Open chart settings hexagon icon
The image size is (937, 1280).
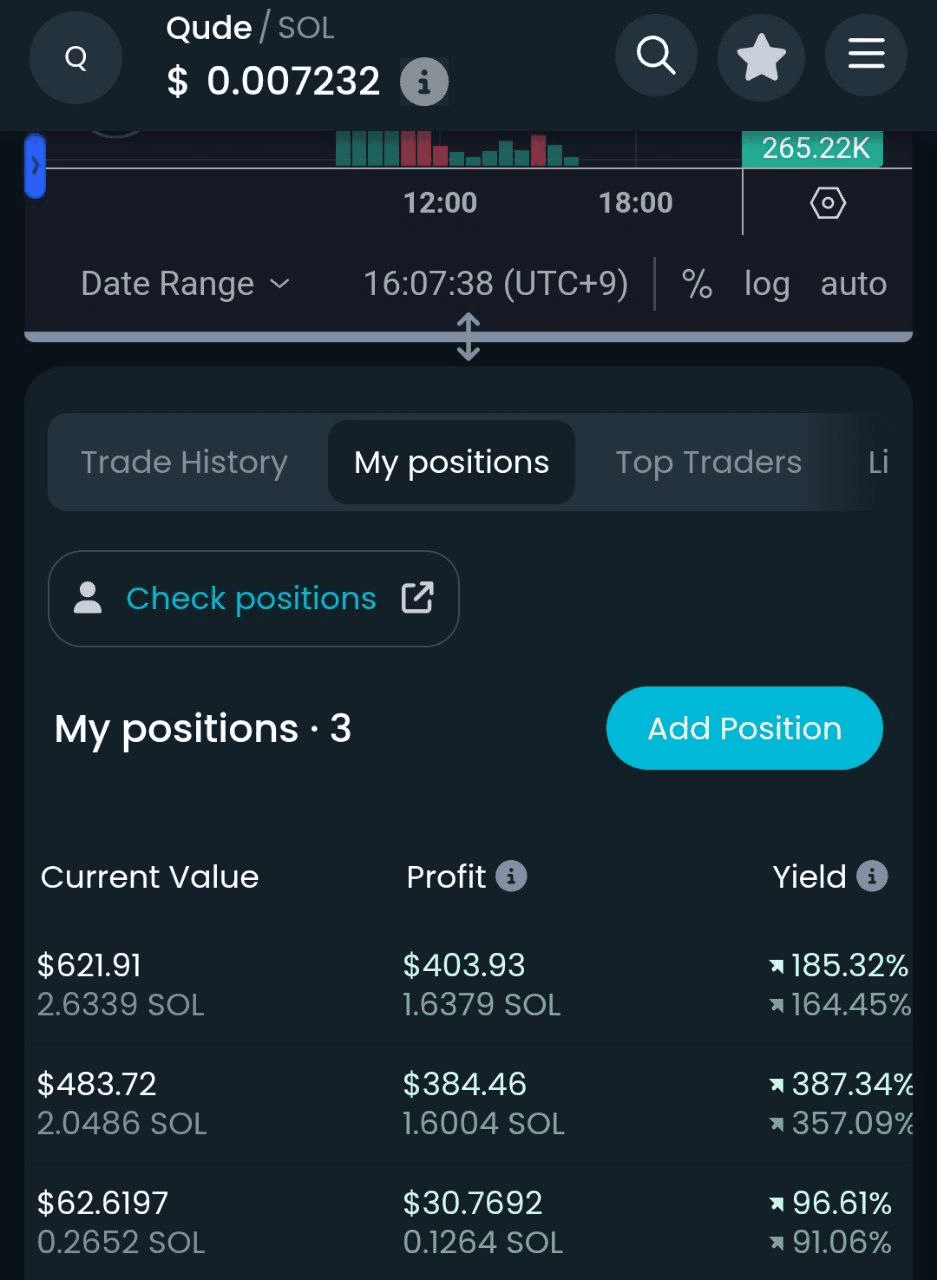(827, 204)
